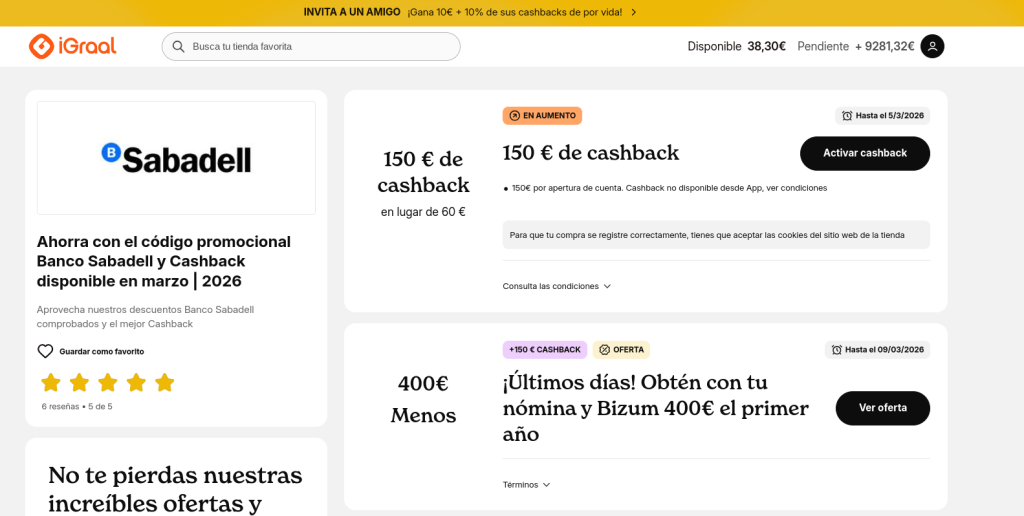Screen dimensions: 1024x516
Task: Click the OFERTA percent badge icon
Action: pyautogui.click(x=605, y=349)
